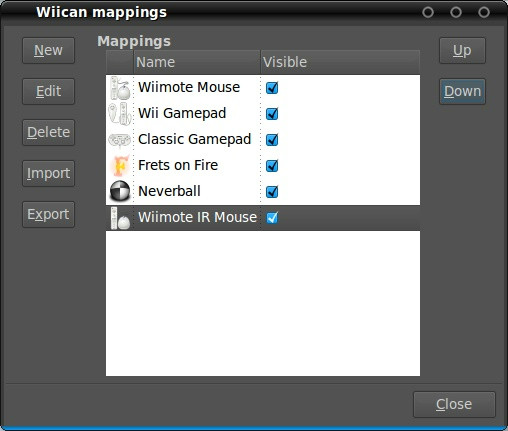Click the rightmost window control in the title bar

point(484,12)
